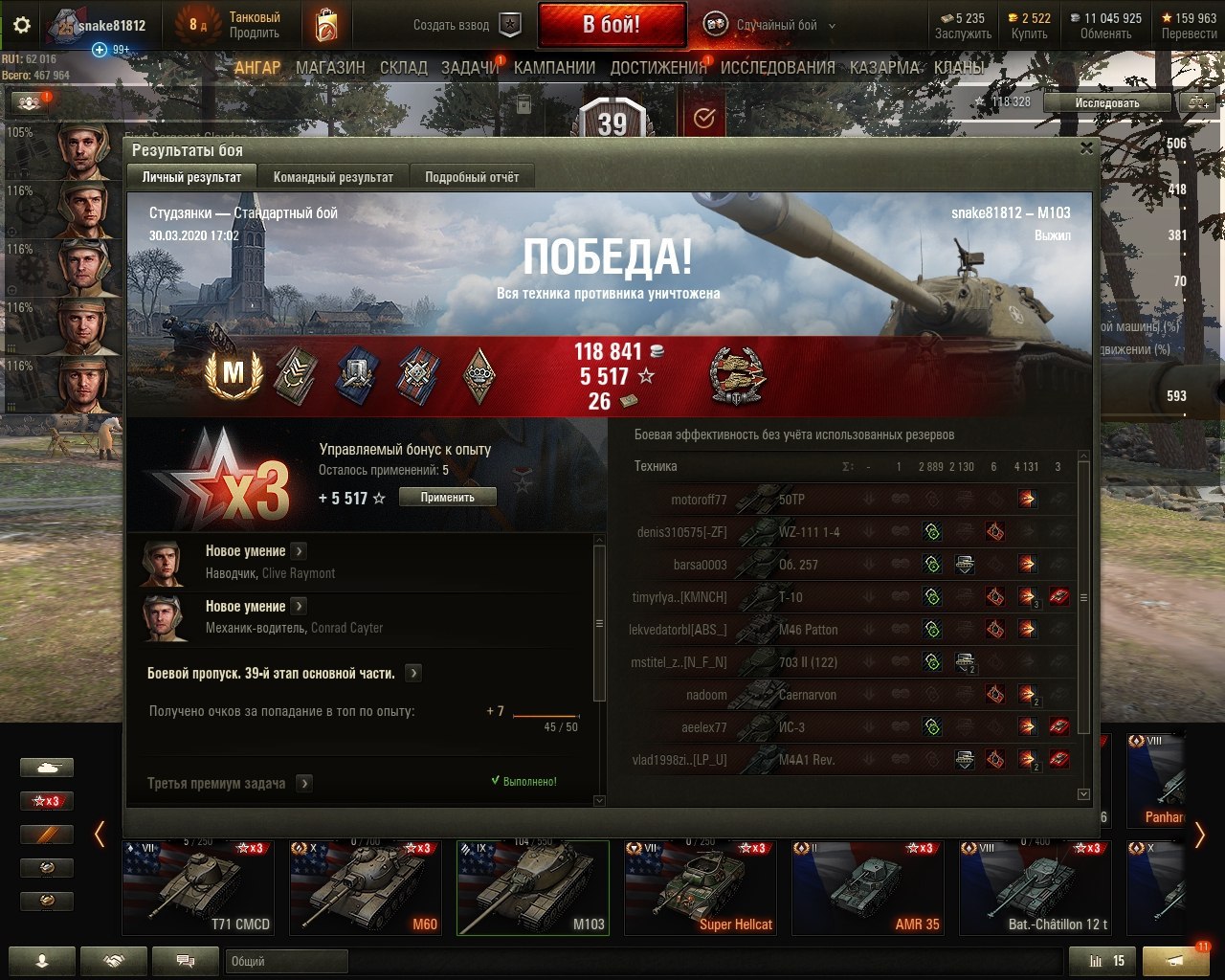Toggle the mission checkmark button by level 39

pyautogui.click(x=704, y=118)
